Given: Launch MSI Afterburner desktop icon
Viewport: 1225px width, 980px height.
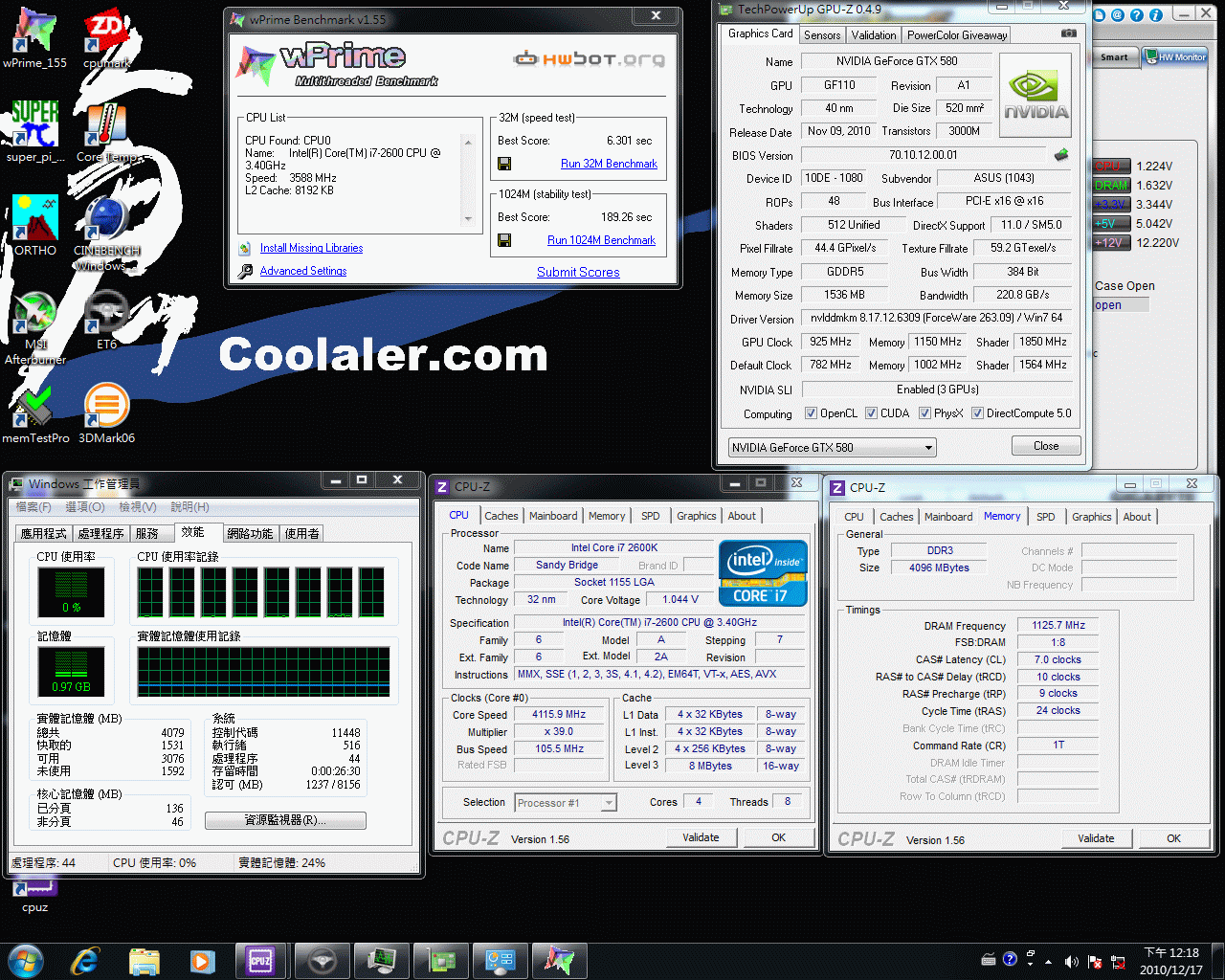Looking at the screenshot, I should tap(35, 328).
